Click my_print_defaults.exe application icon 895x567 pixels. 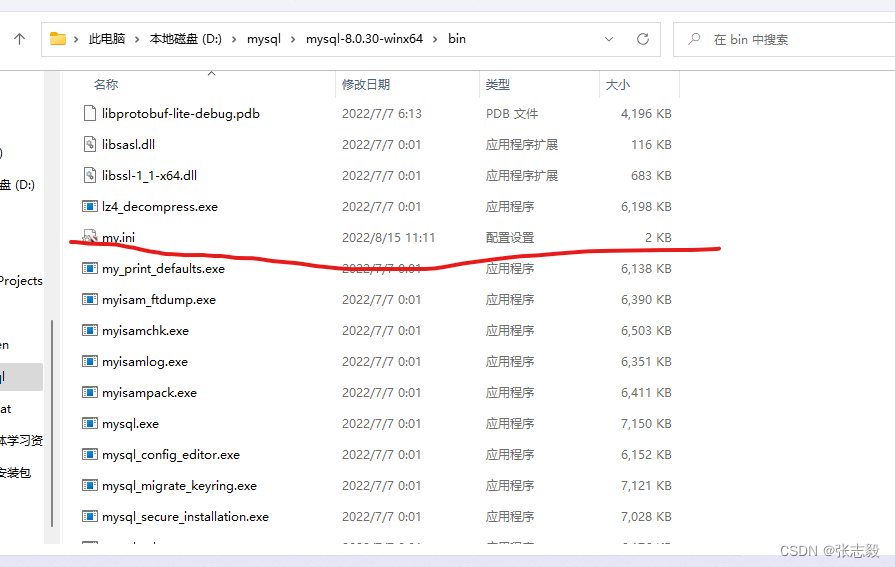point(90,268)
